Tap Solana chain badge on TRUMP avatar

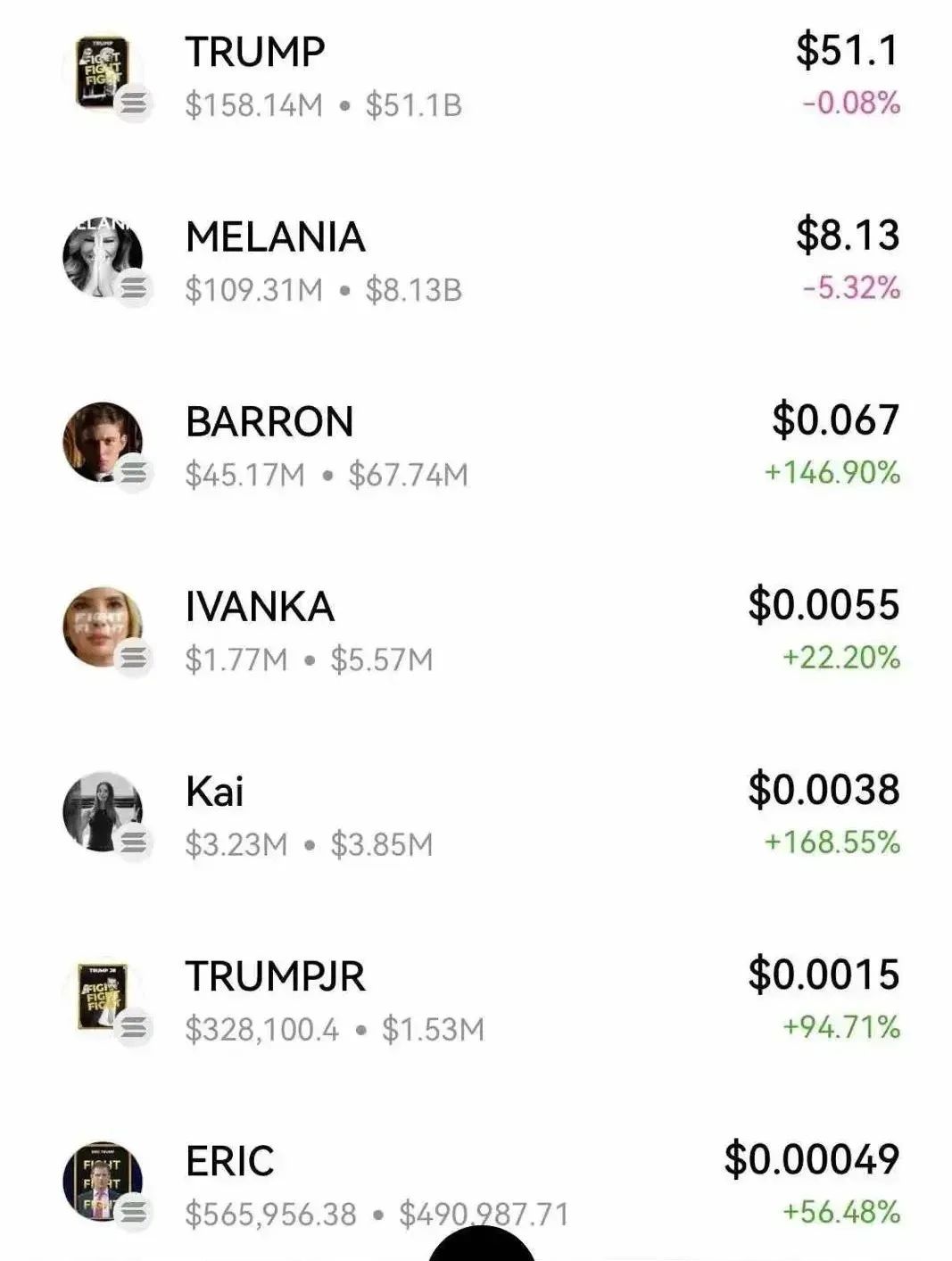(x=134, y=104)
